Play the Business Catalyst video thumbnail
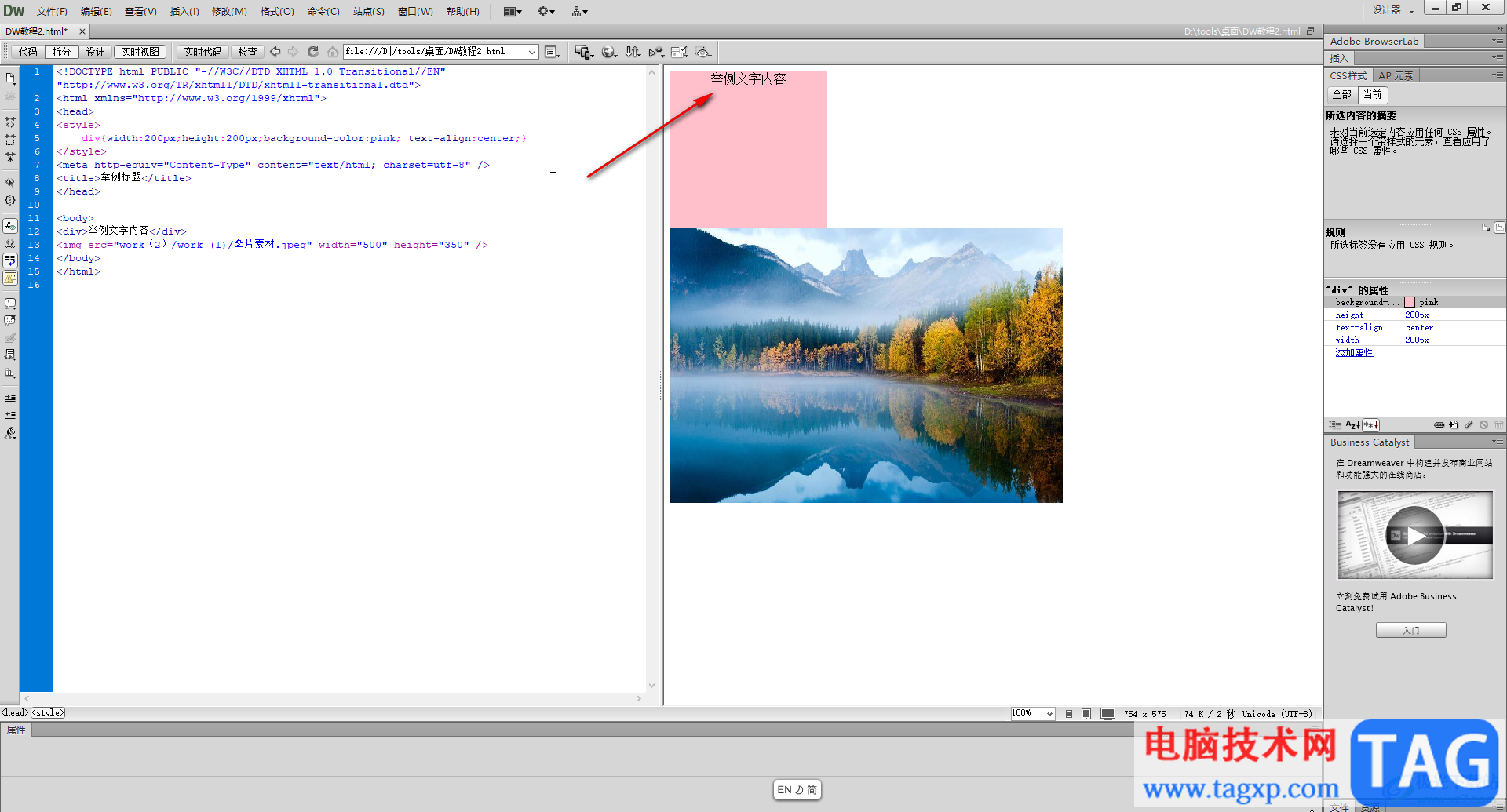Viewport: 1507px width, 812px height. (1414, 535)
